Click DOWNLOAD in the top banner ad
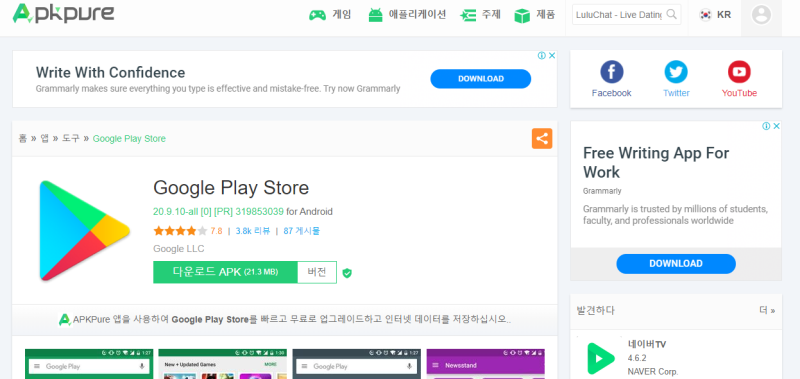Screen dimensions: 800x379 481,79
